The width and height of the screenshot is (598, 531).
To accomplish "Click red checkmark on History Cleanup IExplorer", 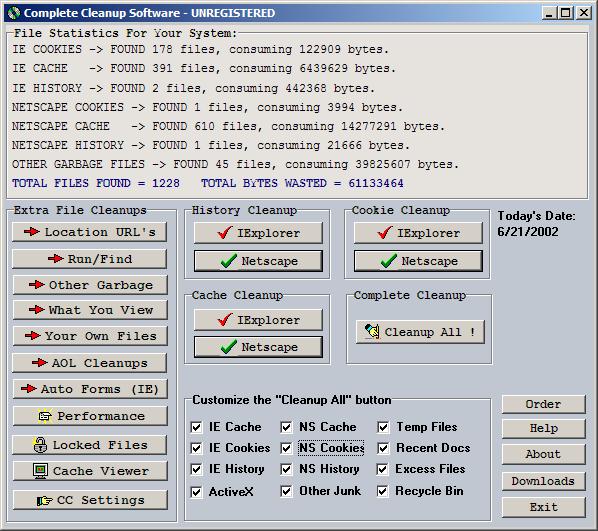I will click(x=225, y=232).
